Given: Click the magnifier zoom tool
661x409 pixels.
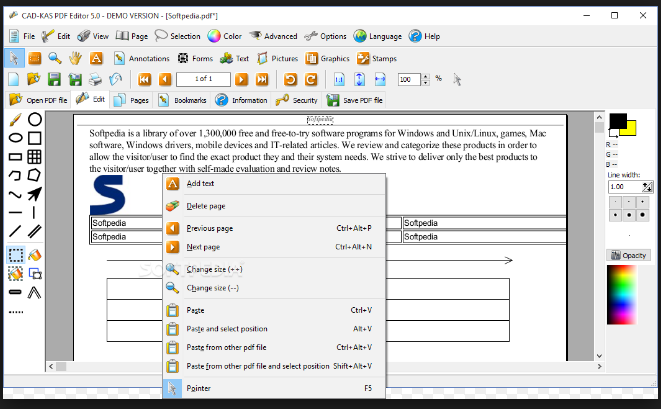Looking at the screenshot, I should (55, 58).
